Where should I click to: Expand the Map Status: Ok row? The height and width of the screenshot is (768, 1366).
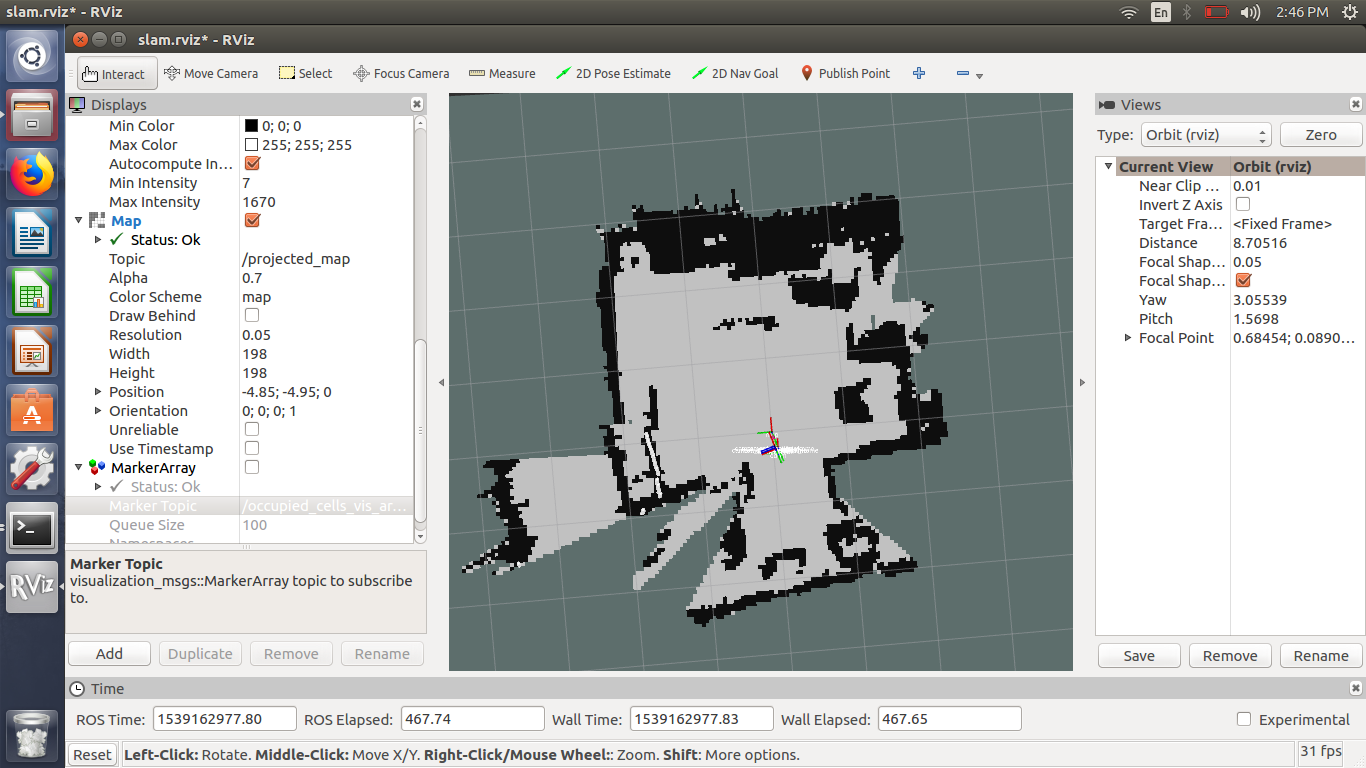[98, 240]
